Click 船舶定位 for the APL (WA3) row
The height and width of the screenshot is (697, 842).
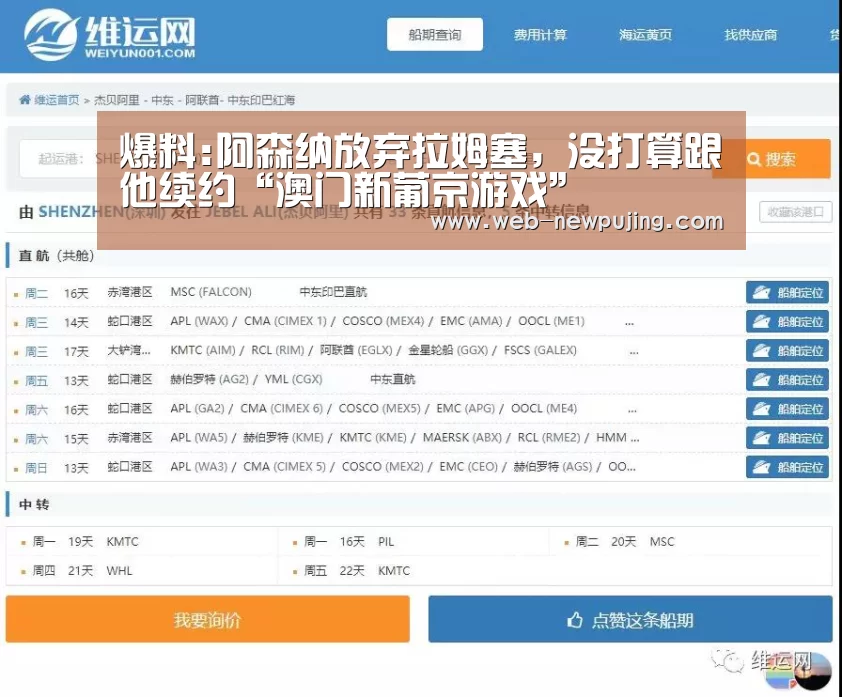pos(787,467)
